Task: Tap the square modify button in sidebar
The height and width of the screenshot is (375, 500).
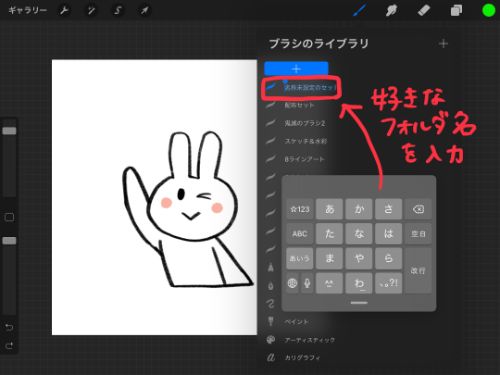Action: (x=9, y=217)
